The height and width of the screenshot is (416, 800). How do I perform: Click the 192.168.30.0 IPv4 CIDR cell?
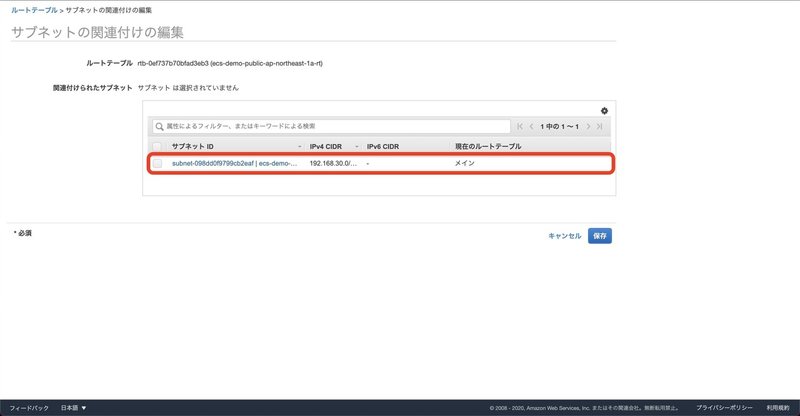[333, 163]
